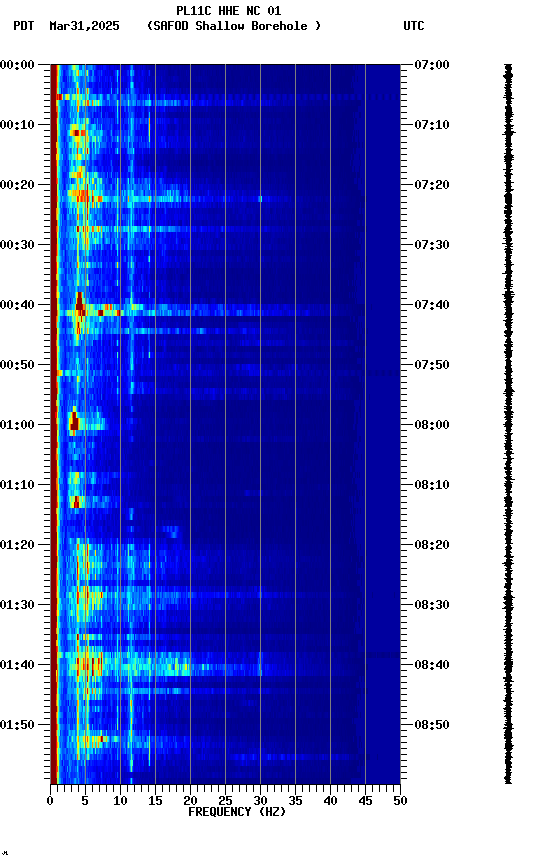This screenshot has height=864, width=552.
Task: Click the dark red burst near 01:00
Action: (74, 421)
